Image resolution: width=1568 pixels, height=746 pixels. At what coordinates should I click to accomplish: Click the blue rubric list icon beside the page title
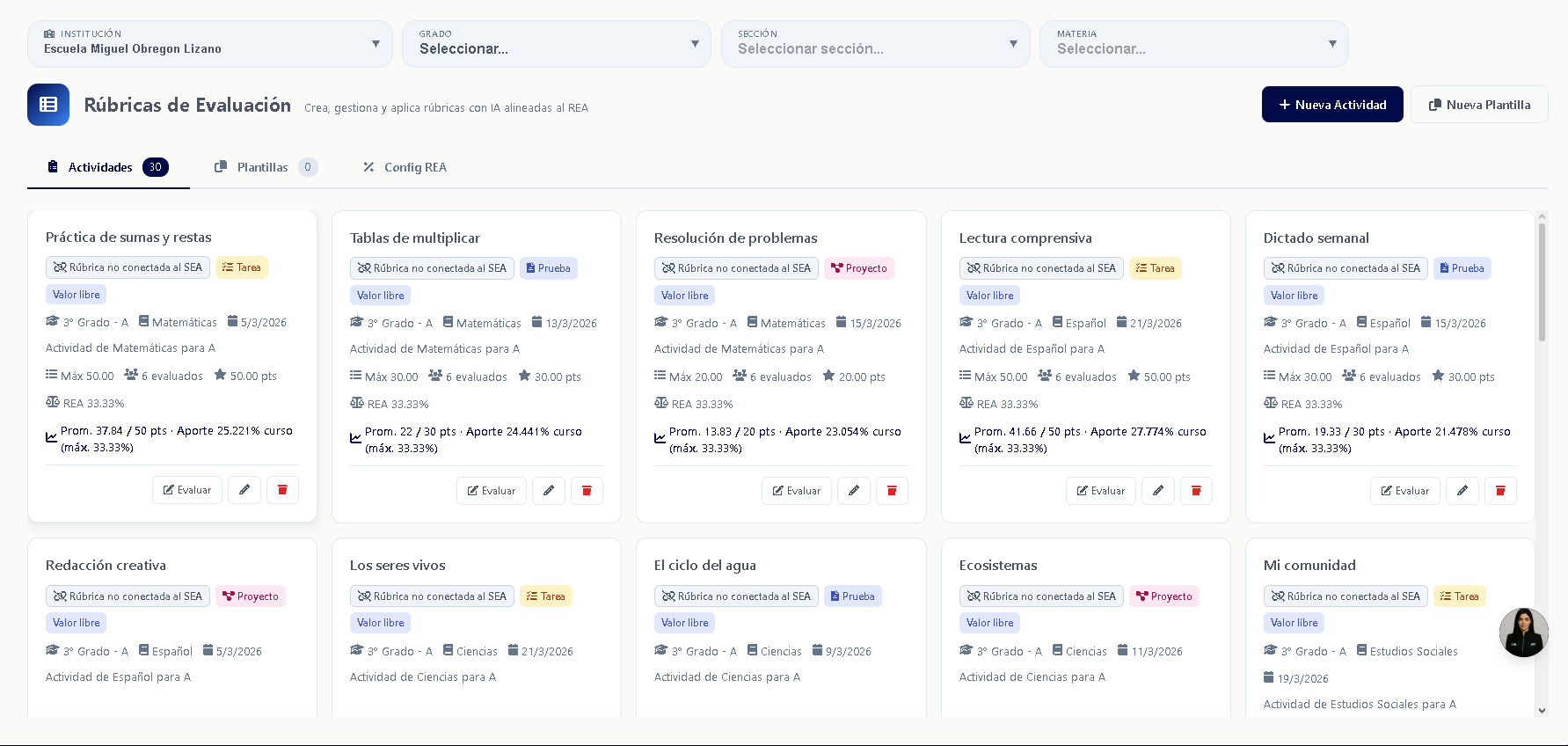[x=48, y=105]
